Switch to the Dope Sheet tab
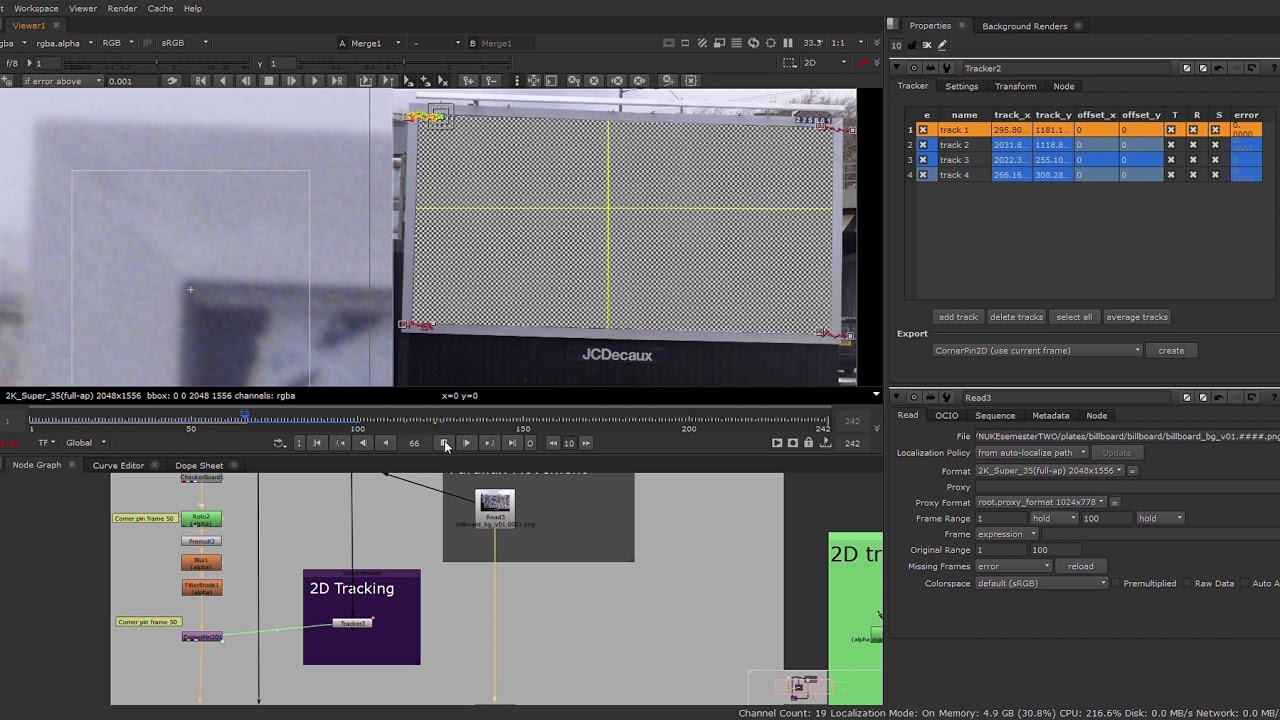Screen dimensions: 1280x720 pos(199,465)
